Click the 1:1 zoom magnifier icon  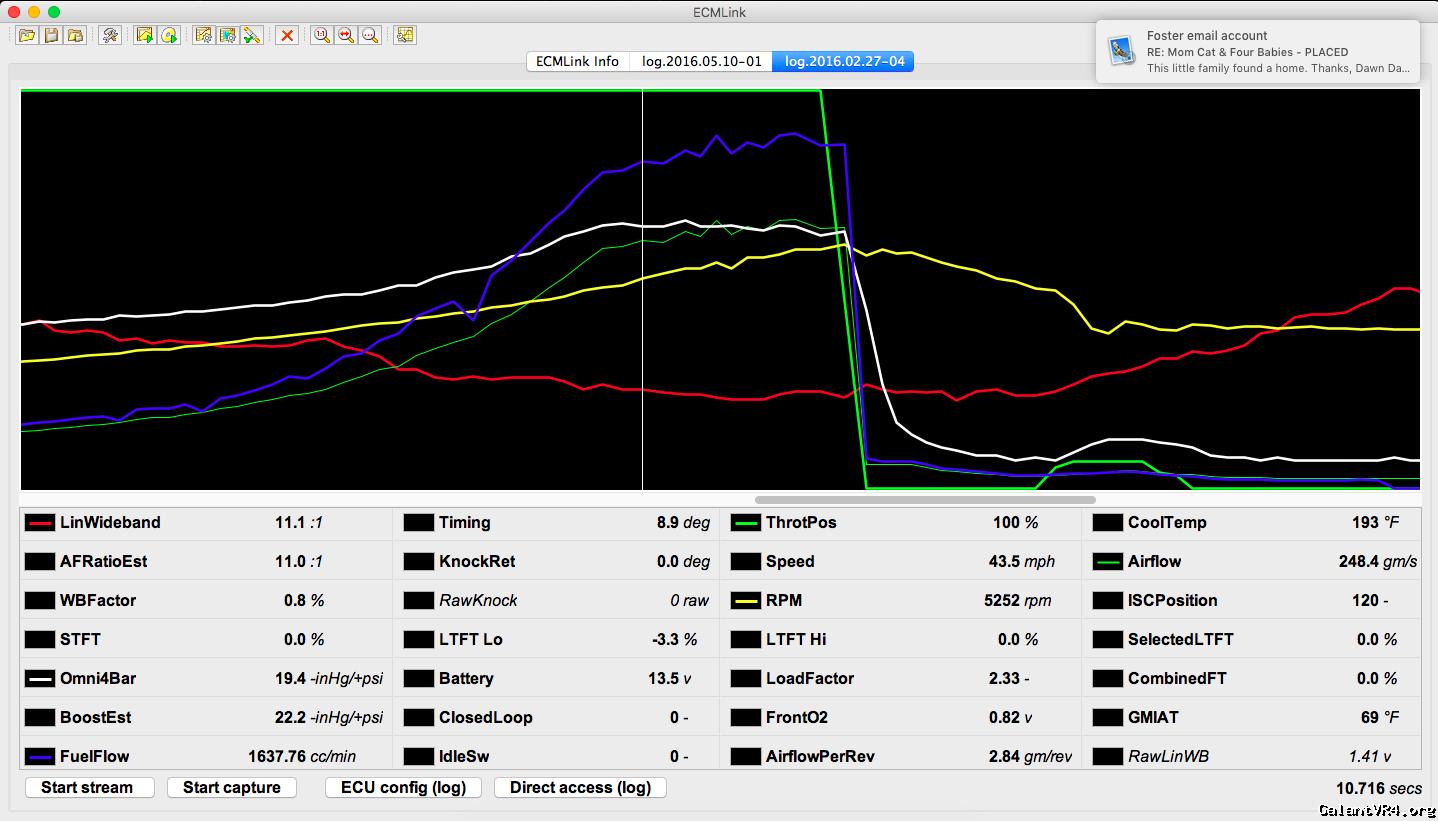tap(321, 35)
